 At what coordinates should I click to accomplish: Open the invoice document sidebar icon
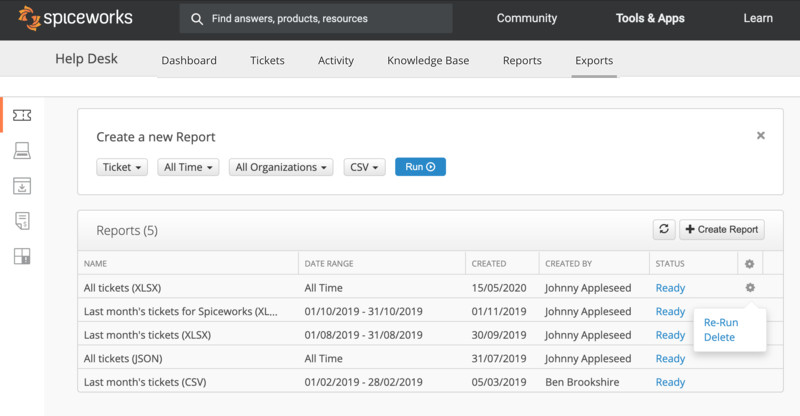22,221
